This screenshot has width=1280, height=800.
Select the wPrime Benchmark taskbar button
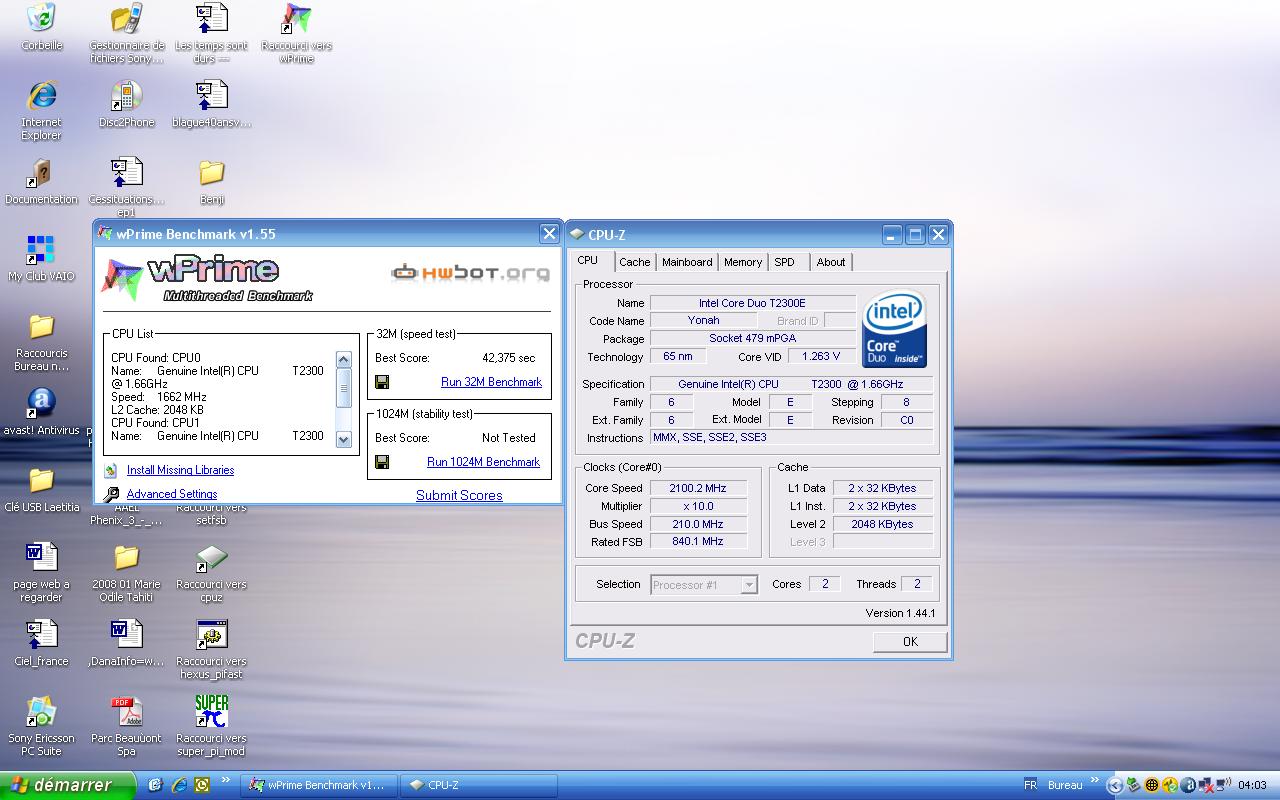pos(319,785)
